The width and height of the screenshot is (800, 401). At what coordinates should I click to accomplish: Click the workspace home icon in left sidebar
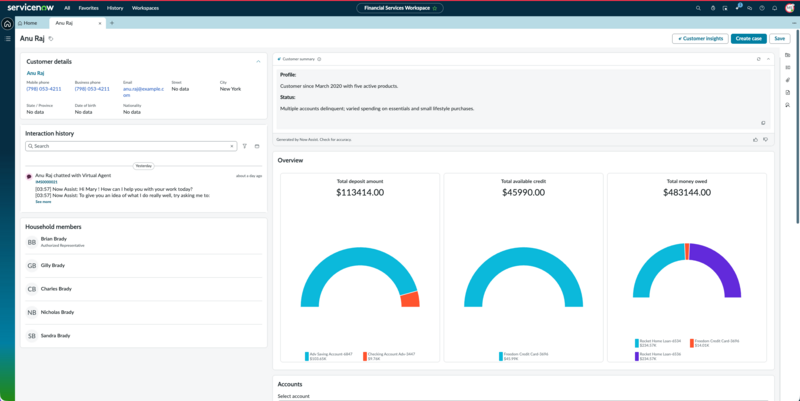tap(7, 24)
